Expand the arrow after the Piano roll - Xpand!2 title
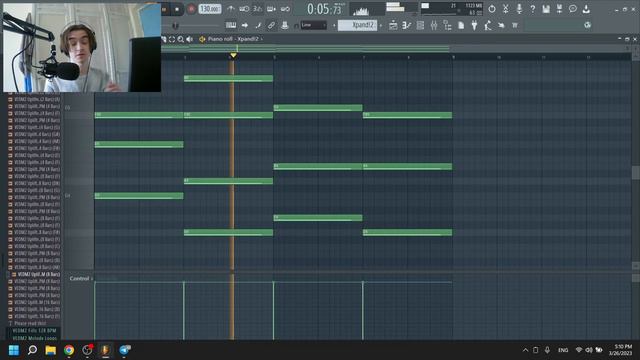The width and height of the screenshot is (640, 360). pyautogui.click(x=262, y=39)
